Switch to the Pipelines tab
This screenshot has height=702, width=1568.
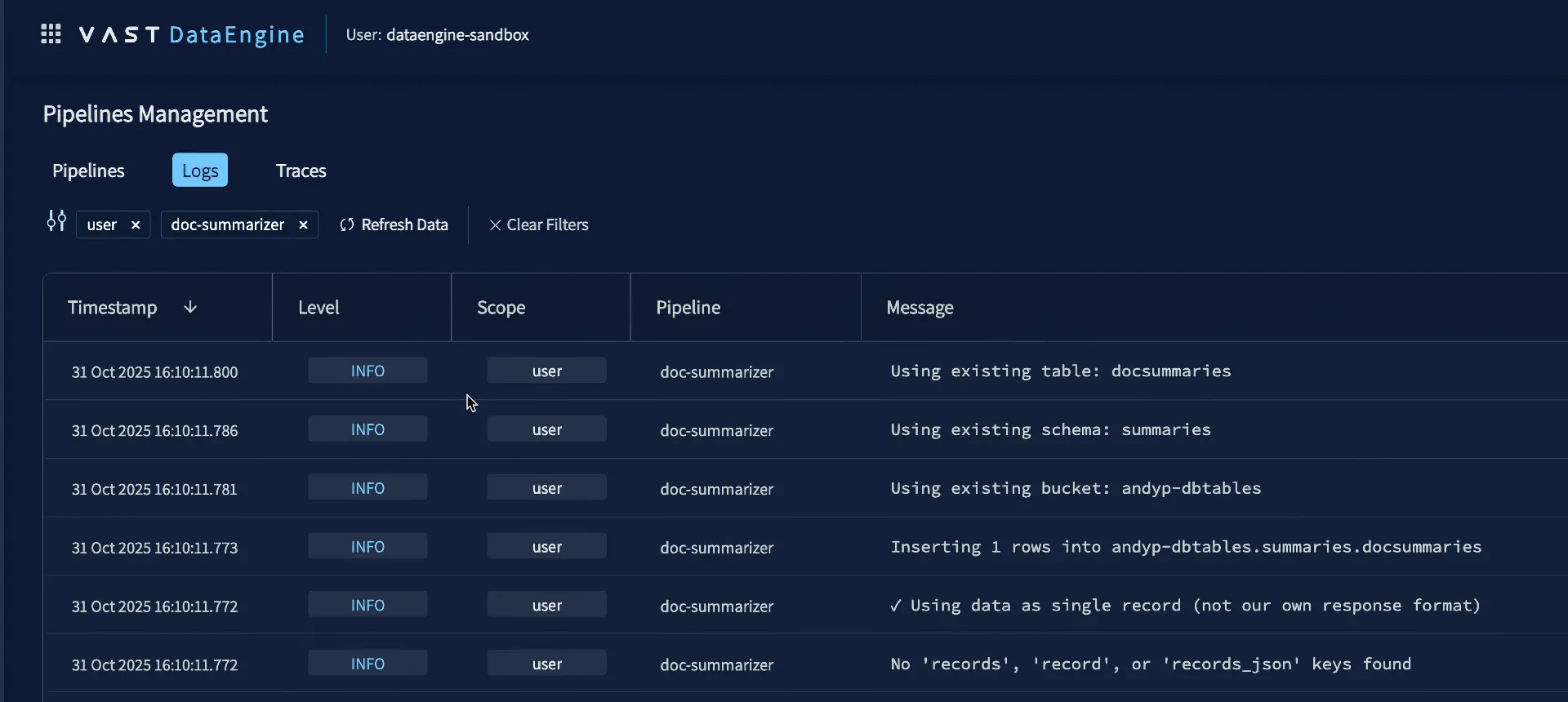(88, 171)
